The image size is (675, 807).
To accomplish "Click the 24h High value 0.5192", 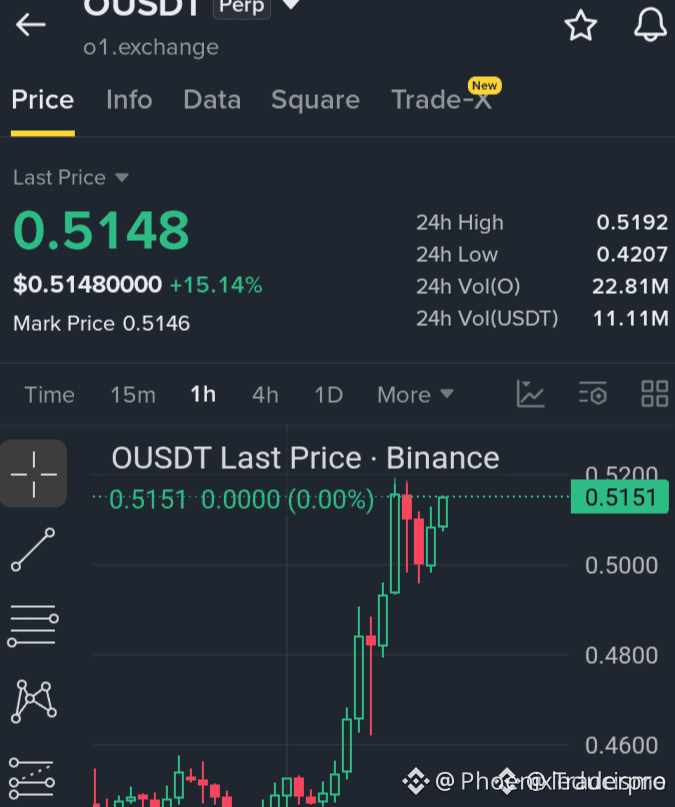I will click(x=632, y=222).
